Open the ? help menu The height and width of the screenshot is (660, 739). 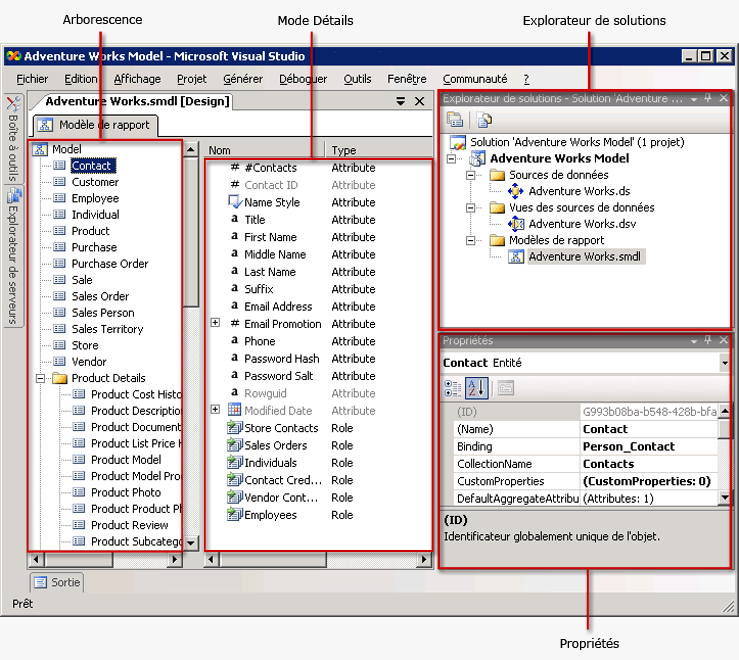(526, 79)
